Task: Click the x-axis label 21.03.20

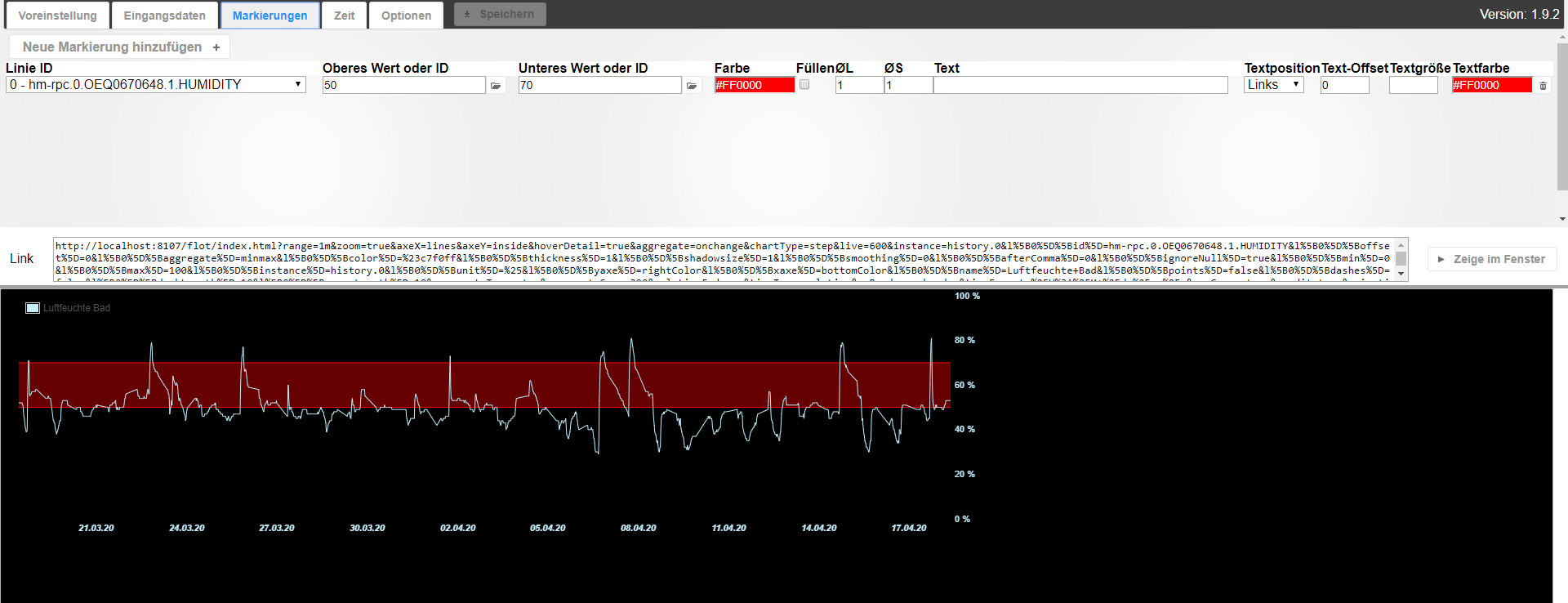Action: [x=96, y=528]
